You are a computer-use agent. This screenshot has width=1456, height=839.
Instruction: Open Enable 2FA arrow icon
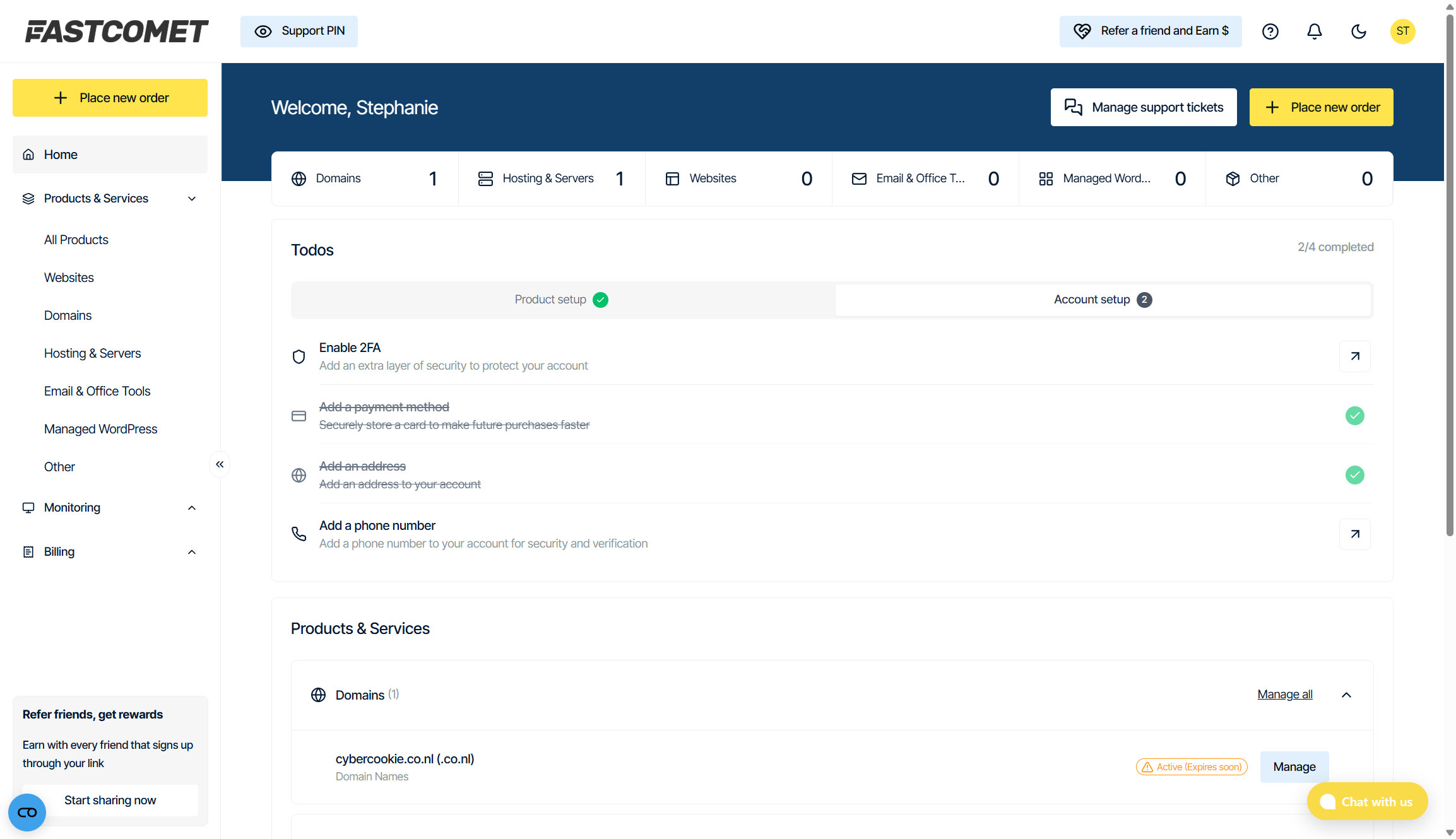click(1354, 356)
